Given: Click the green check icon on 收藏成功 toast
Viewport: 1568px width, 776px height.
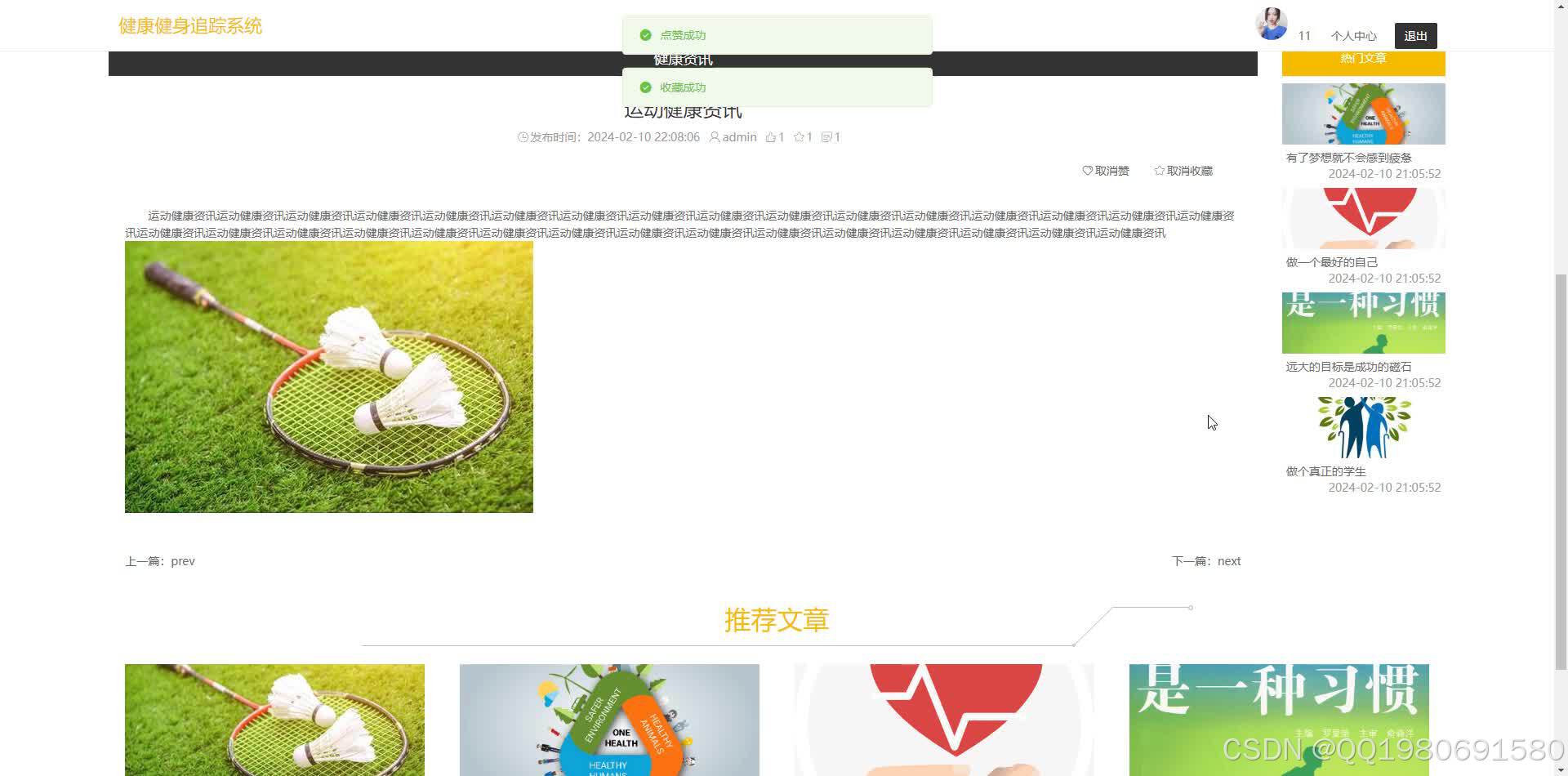Looking at the screenshot, I should point(645,87).
